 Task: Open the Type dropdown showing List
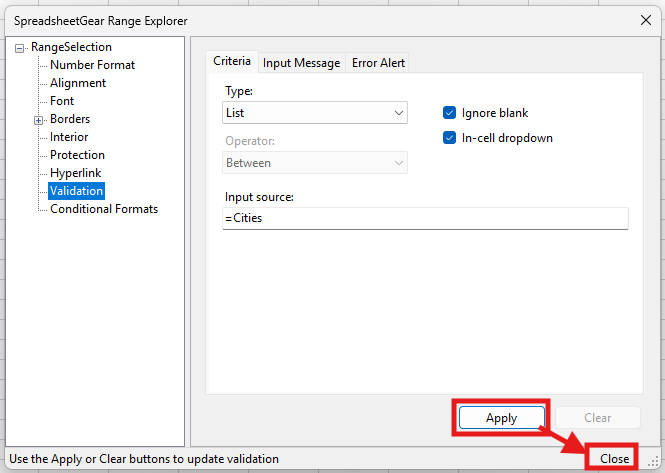[315, 113]
